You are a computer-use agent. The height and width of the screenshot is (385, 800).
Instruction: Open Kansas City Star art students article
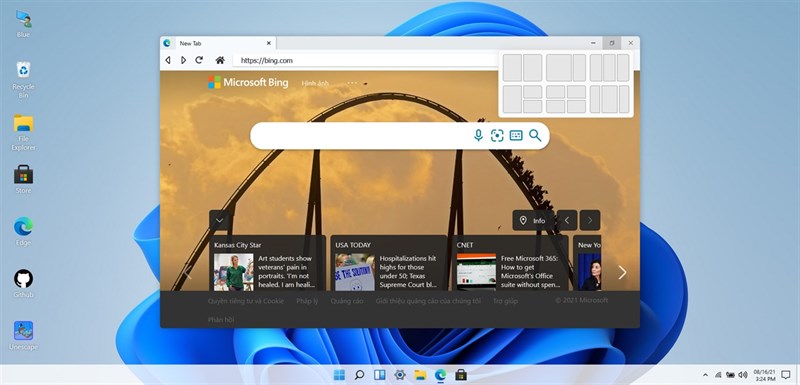268,263
